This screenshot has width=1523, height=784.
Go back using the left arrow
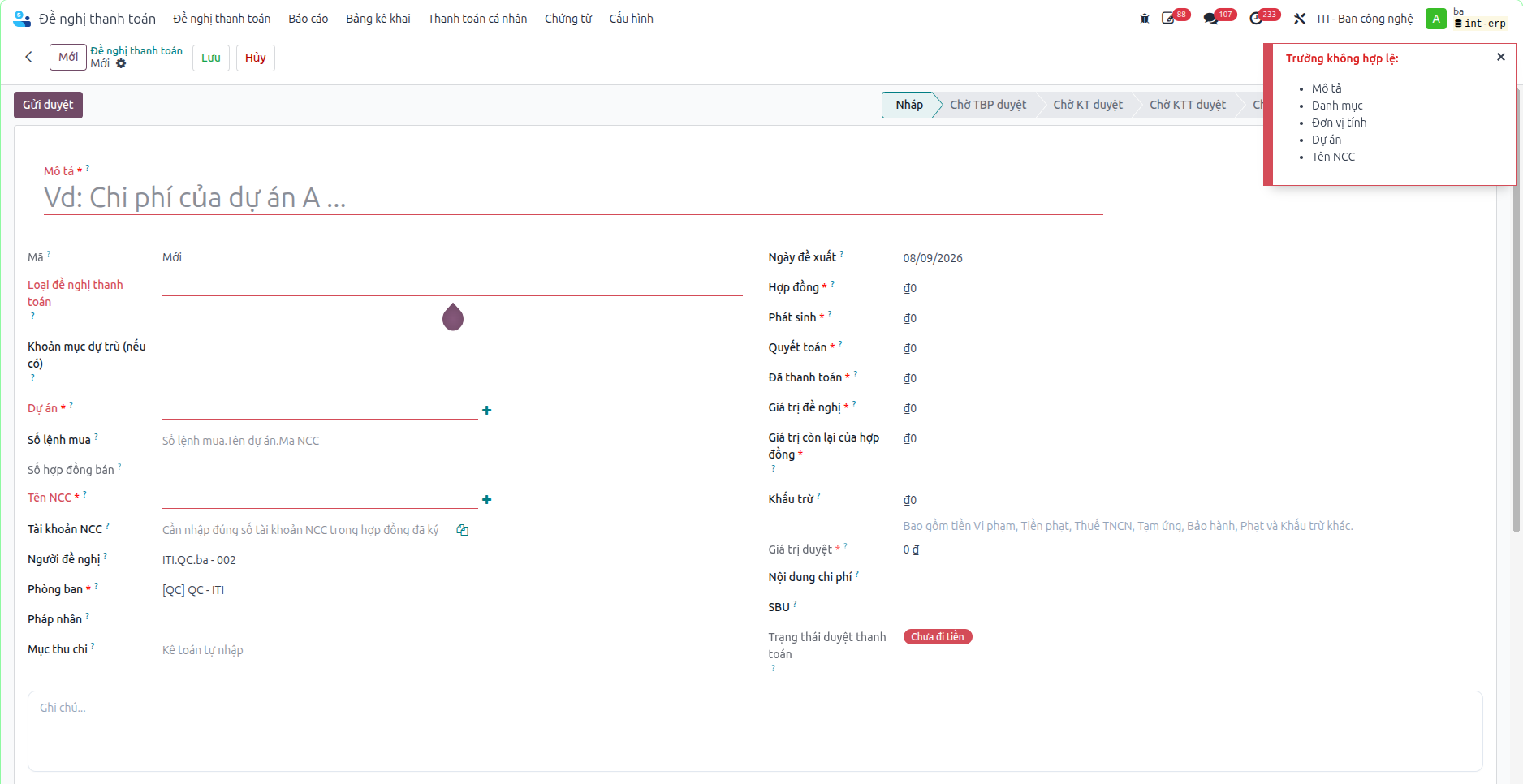click(28, 57)
